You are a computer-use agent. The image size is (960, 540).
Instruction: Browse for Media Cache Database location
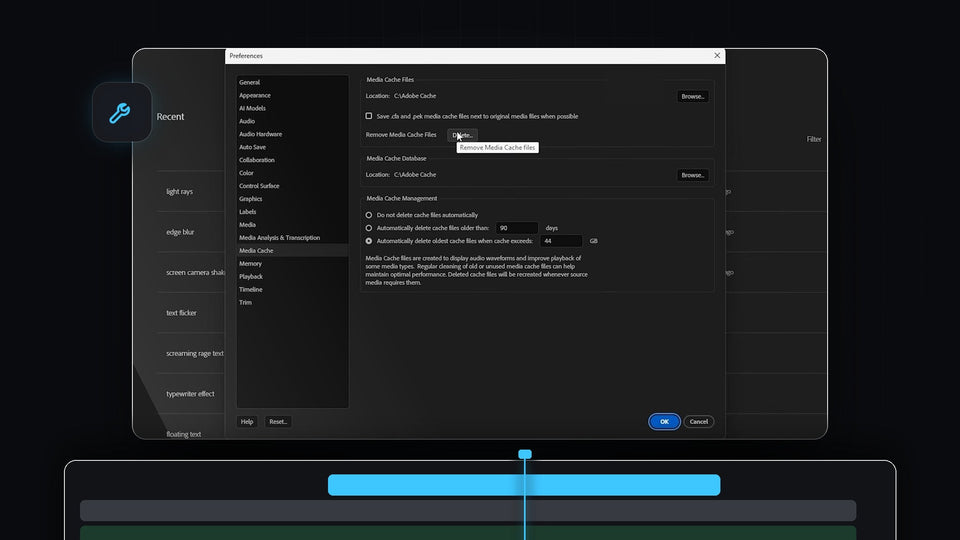tap(692, 175)
